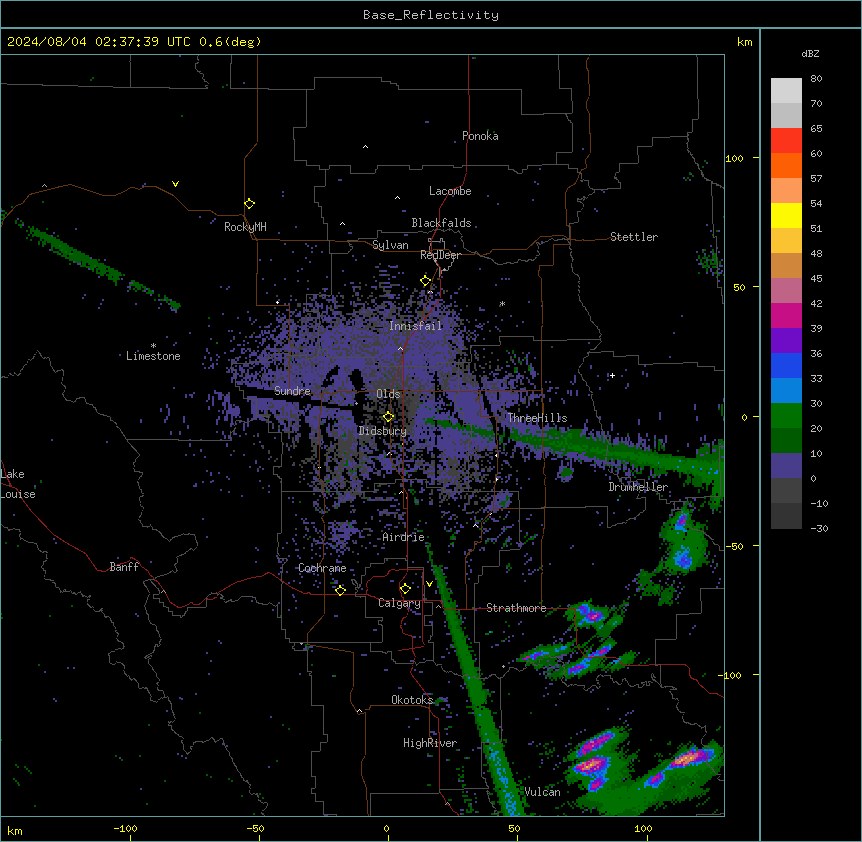Click the 0 tick on horizontal axis
862x842 pixels.
tap(386, 828)
